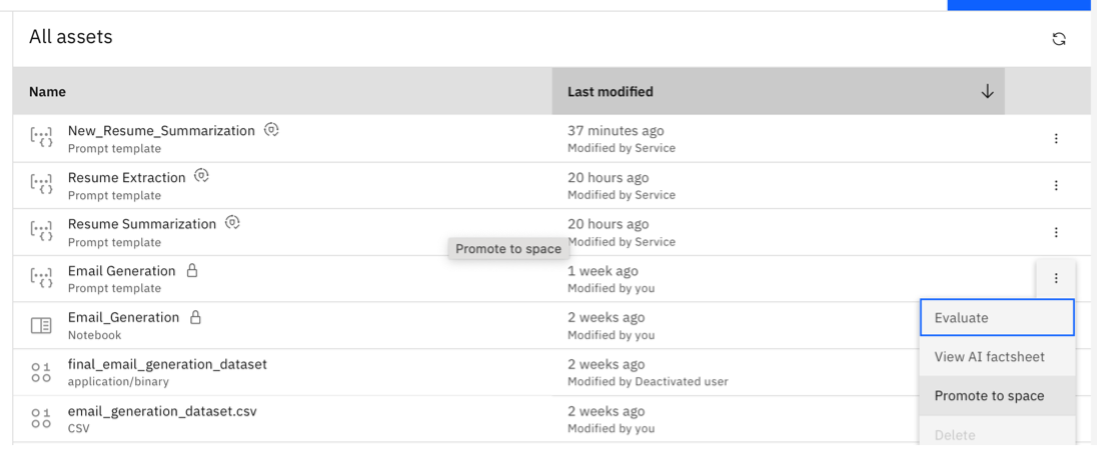Viewport: 1100px width, 449px height.
Task: Click the notebook icon beside Email_Generation
Action: coord(41,326)
